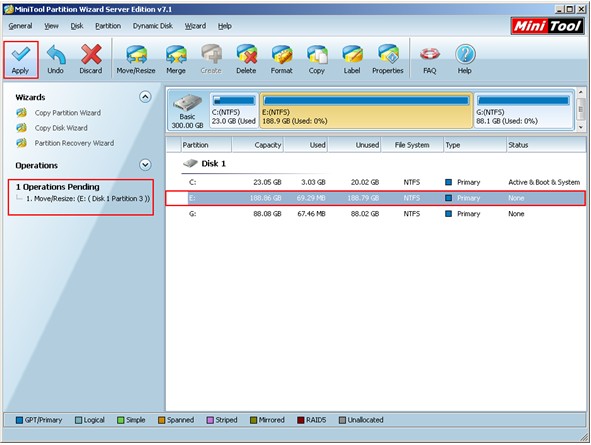Select the E:(NTFS) block in disk map
Screen dimensions: 591x445
coord(366,111)
